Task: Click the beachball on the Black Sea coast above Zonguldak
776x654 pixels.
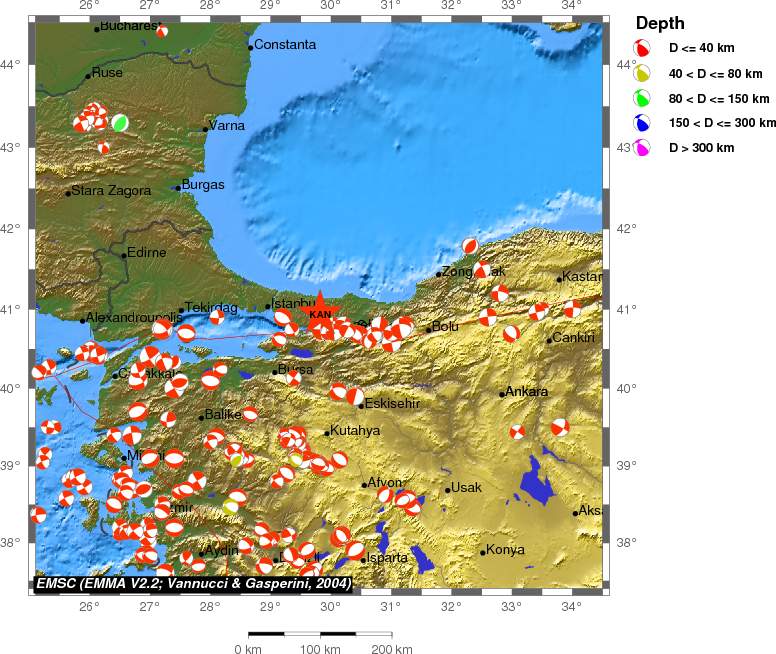Action: pyautogui.click(x=470, y=246)
